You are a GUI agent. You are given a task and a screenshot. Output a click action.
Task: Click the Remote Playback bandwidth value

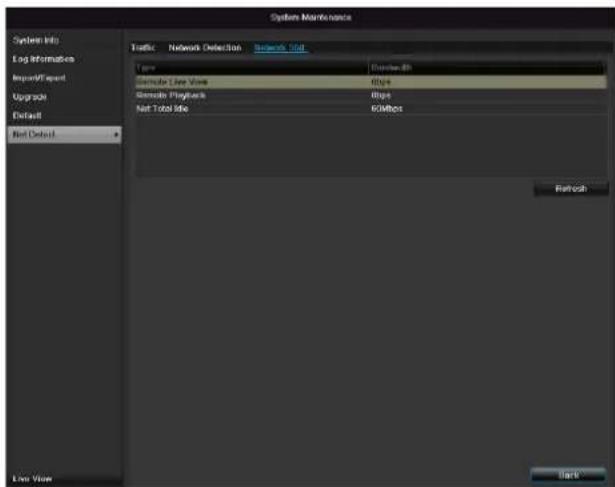click(381, 95)
